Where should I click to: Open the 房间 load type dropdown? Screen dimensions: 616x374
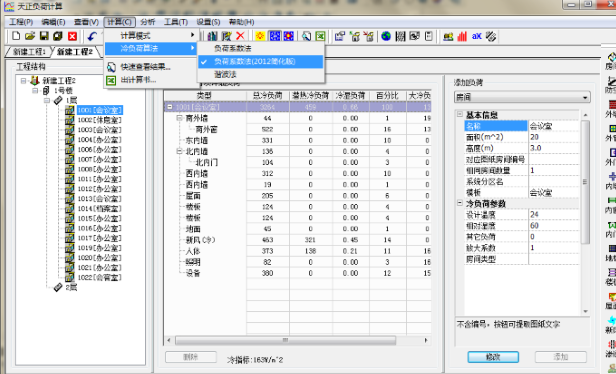586,97
